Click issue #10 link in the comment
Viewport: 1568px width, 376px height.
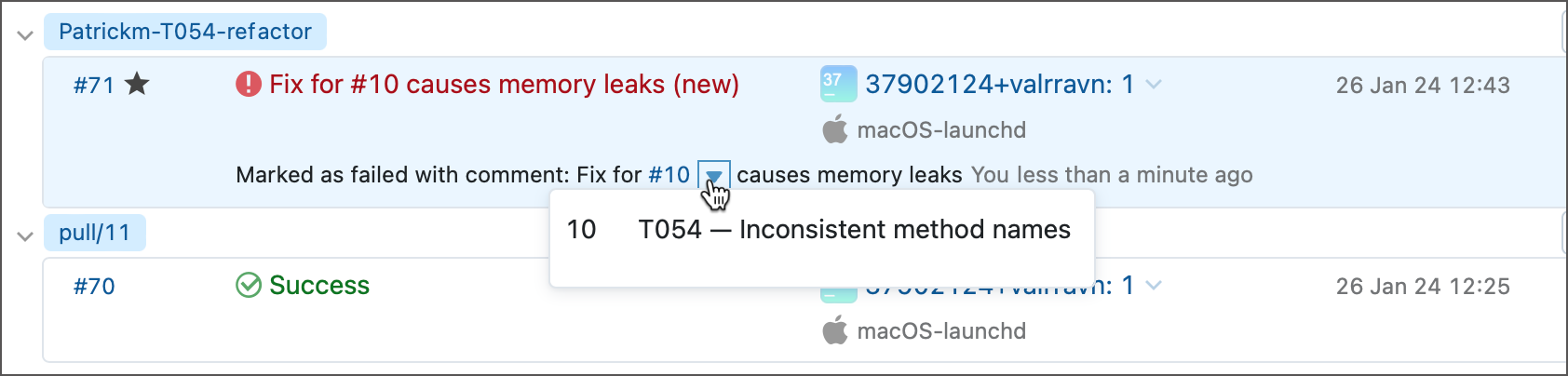click(x=669, y=175)
